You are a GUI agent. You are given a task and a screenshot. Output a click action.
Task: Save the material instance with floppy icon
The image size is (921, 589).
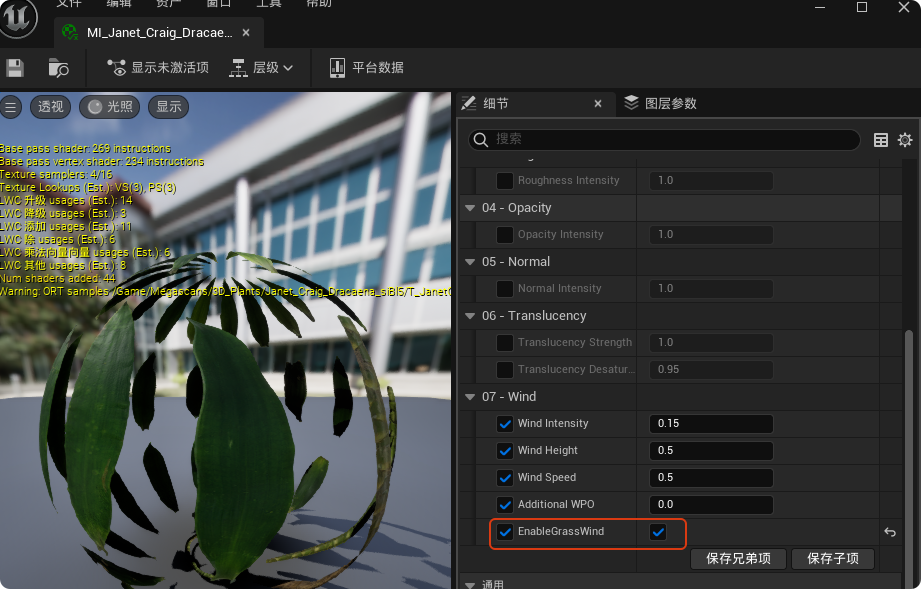(x=15, y=68)
